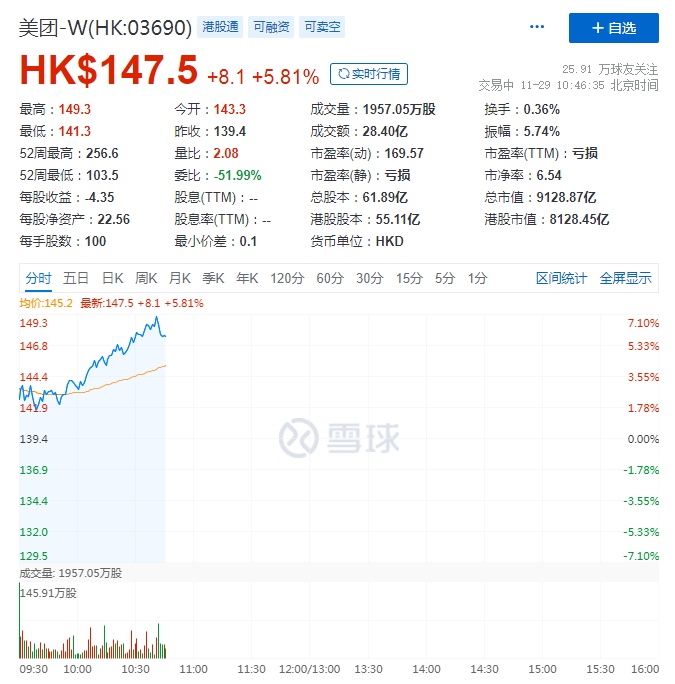Click the 量比 2.08 value
This screenshot has height=684, width=675.
tap(226, 154)
